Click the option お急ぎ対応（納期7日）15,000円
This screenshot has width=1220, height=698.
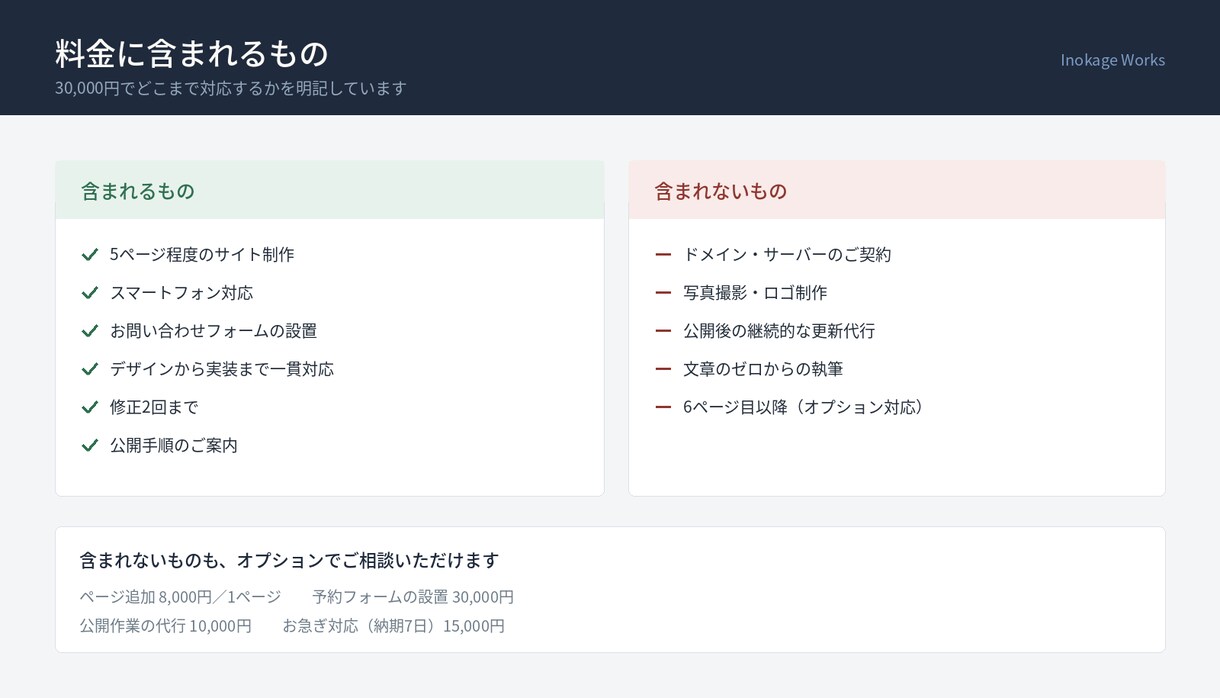394,626
